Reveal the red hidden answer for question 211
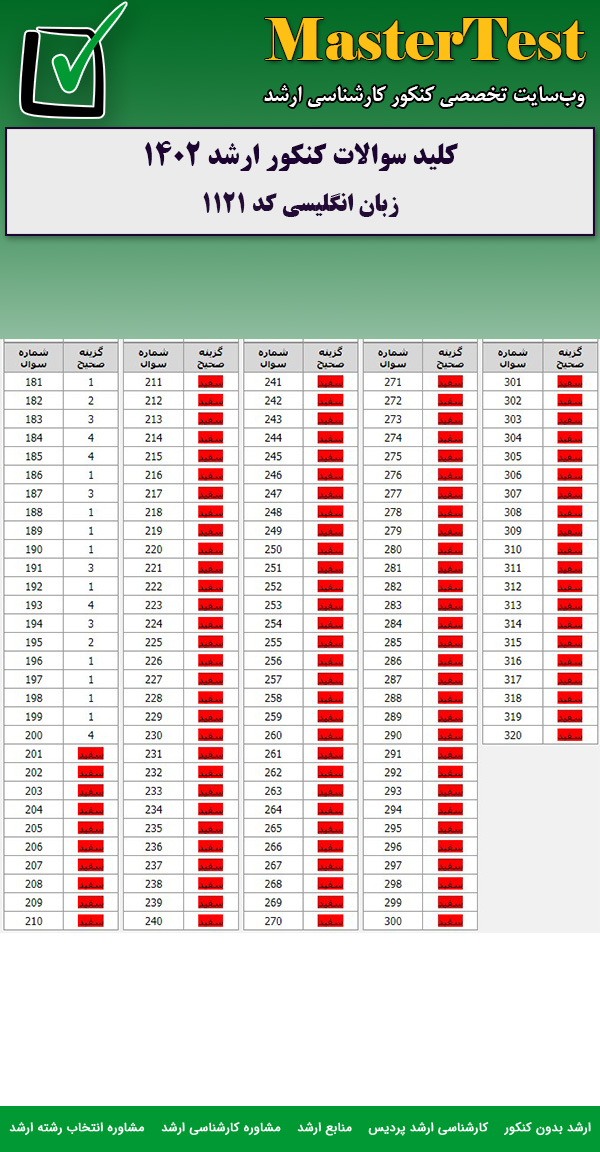600x1152 pixels. (210, 382)
